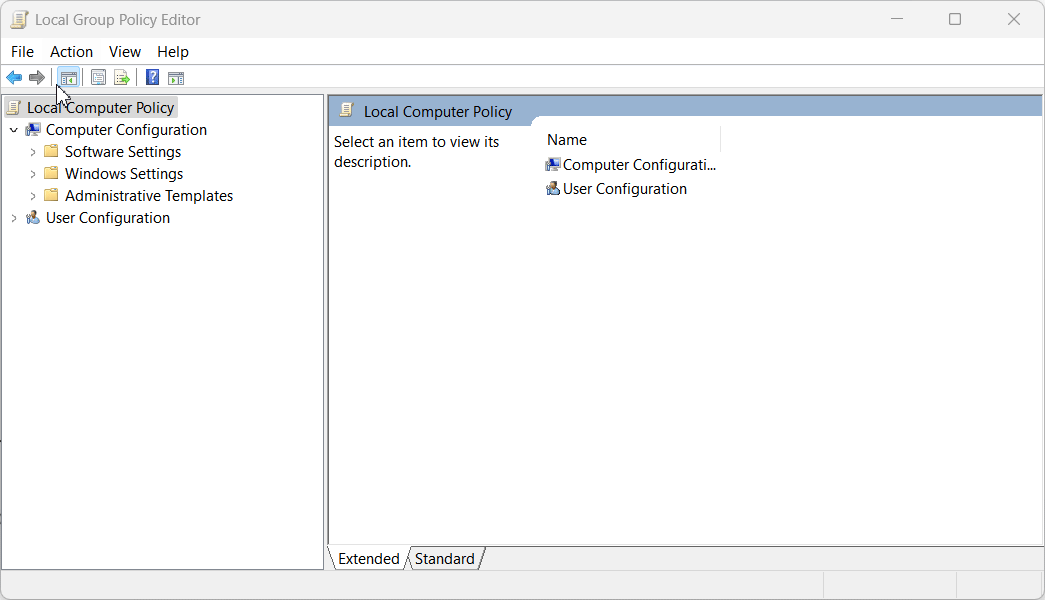Click the Forward arrow toolbar icon
1045x600 pixels.
(x=37, y=78)
